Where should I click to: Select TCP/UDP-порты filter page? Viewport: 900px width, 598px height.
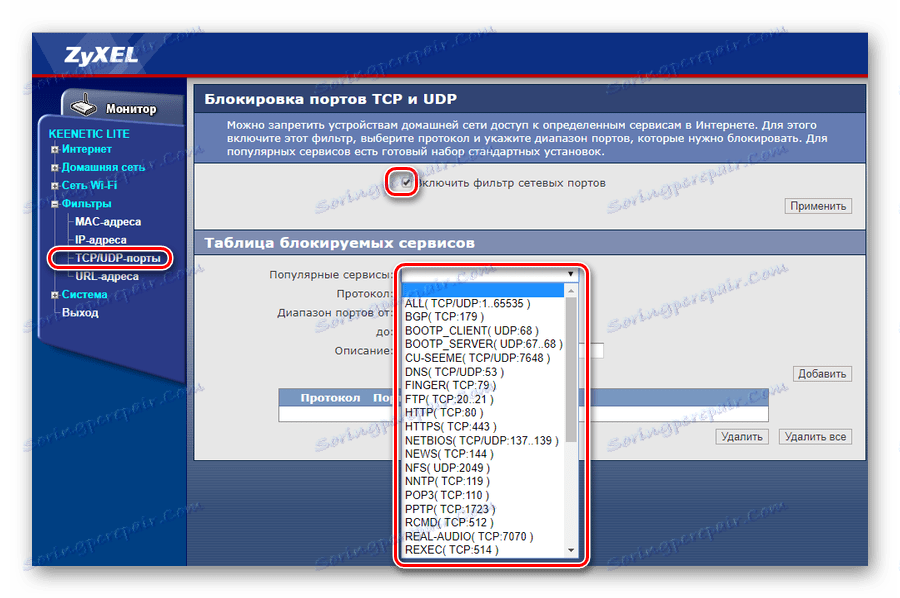pos(118,258)
